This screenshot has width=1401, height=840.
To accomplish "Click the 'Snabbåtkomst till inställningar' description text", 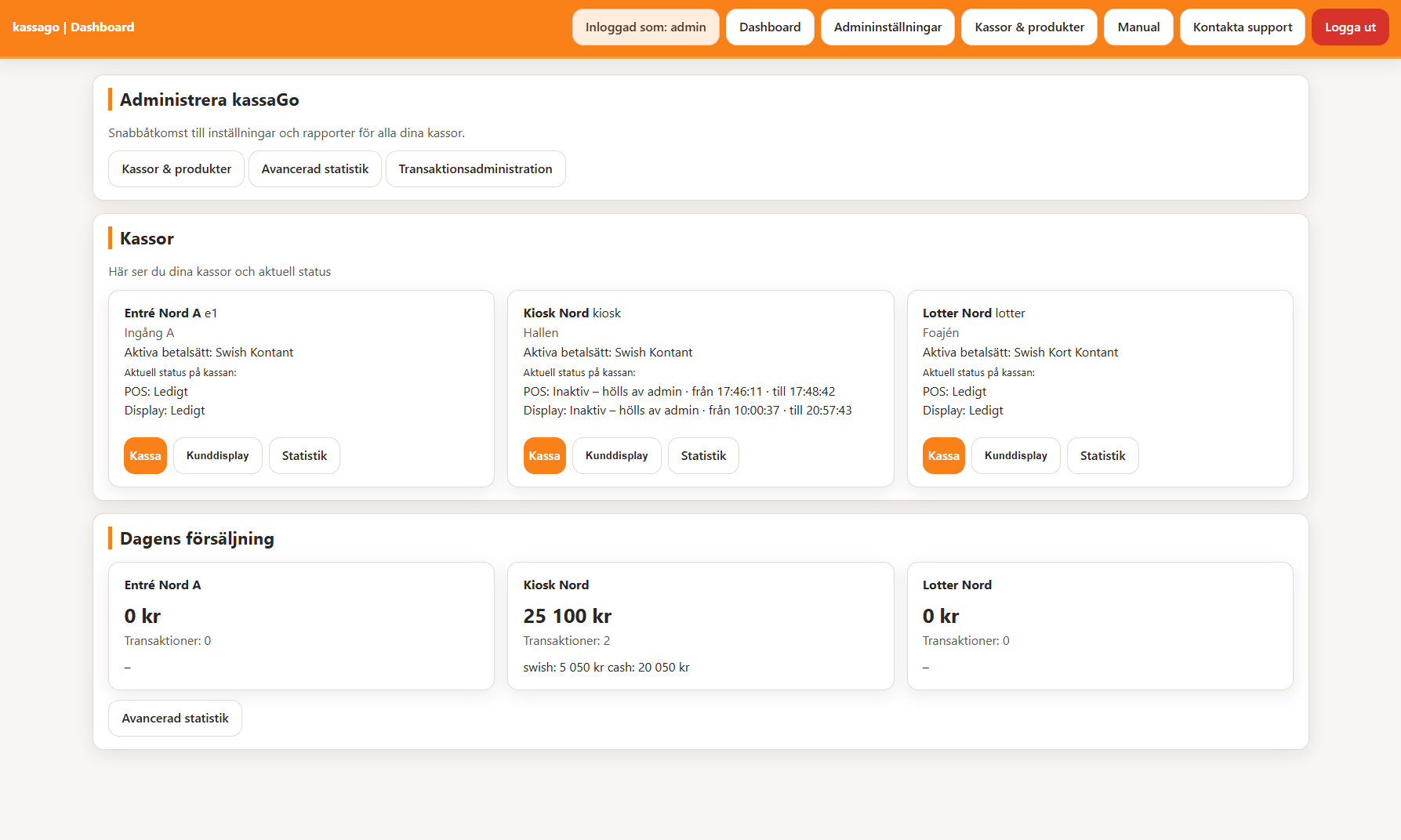I will point(287,133).
